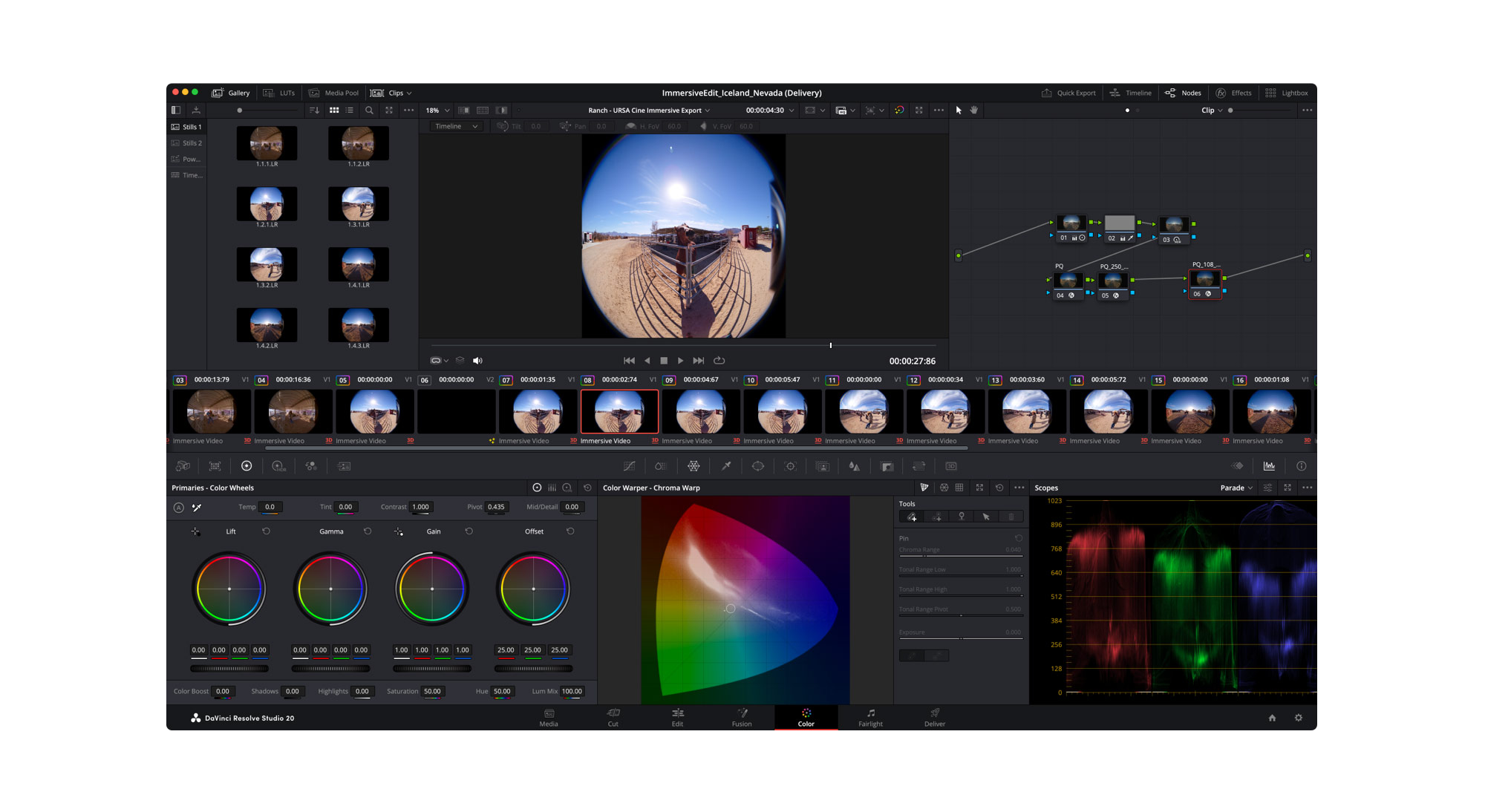Image resolution: width=1485 pixels, height=812 pixels.
Task: Open the Curves palette icon
Action: pyautogui.click(x=629, y=466)
